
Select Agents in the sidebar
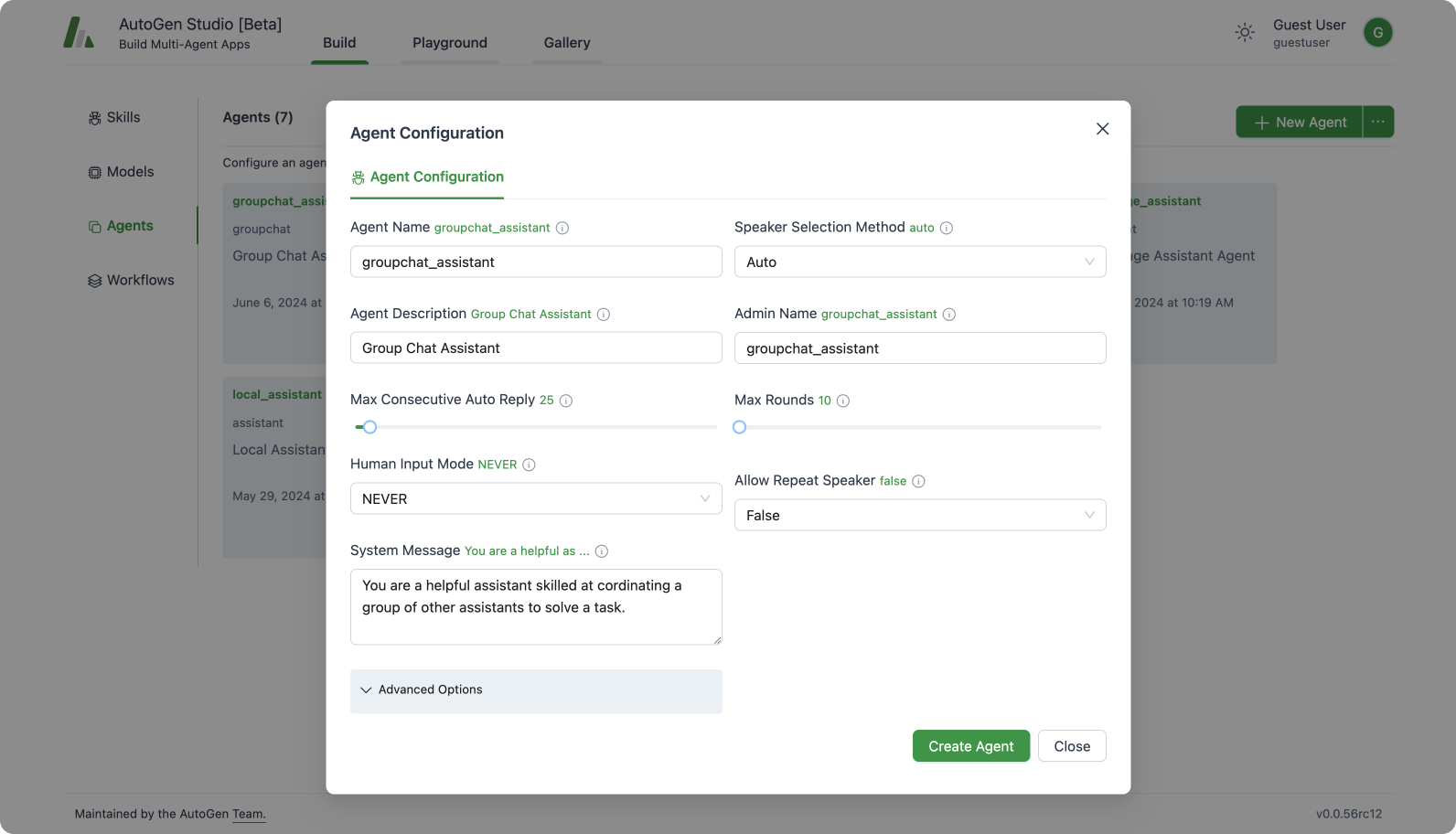[121, 226]
